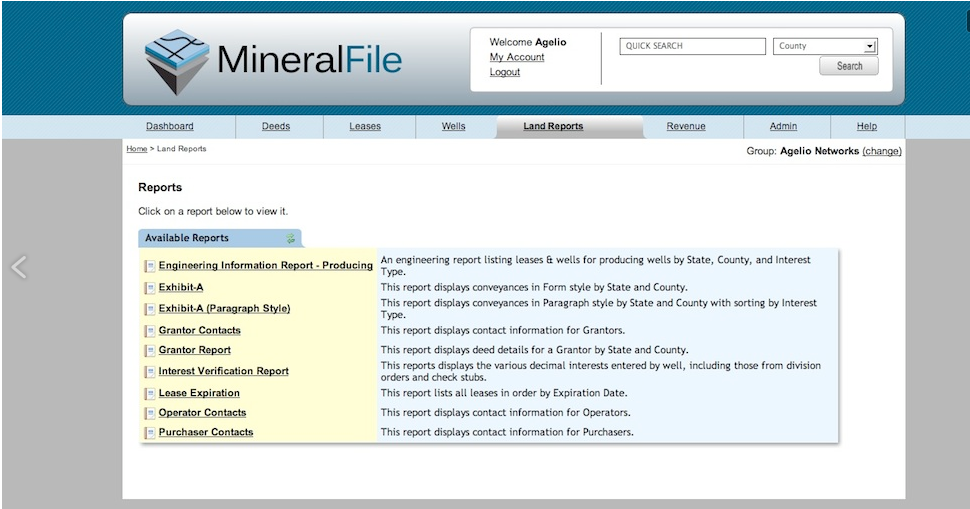This screenshot has height=509, width=970.
Task: Click the document icon beside Operator Contacts
Action: (x=150, y=413)
